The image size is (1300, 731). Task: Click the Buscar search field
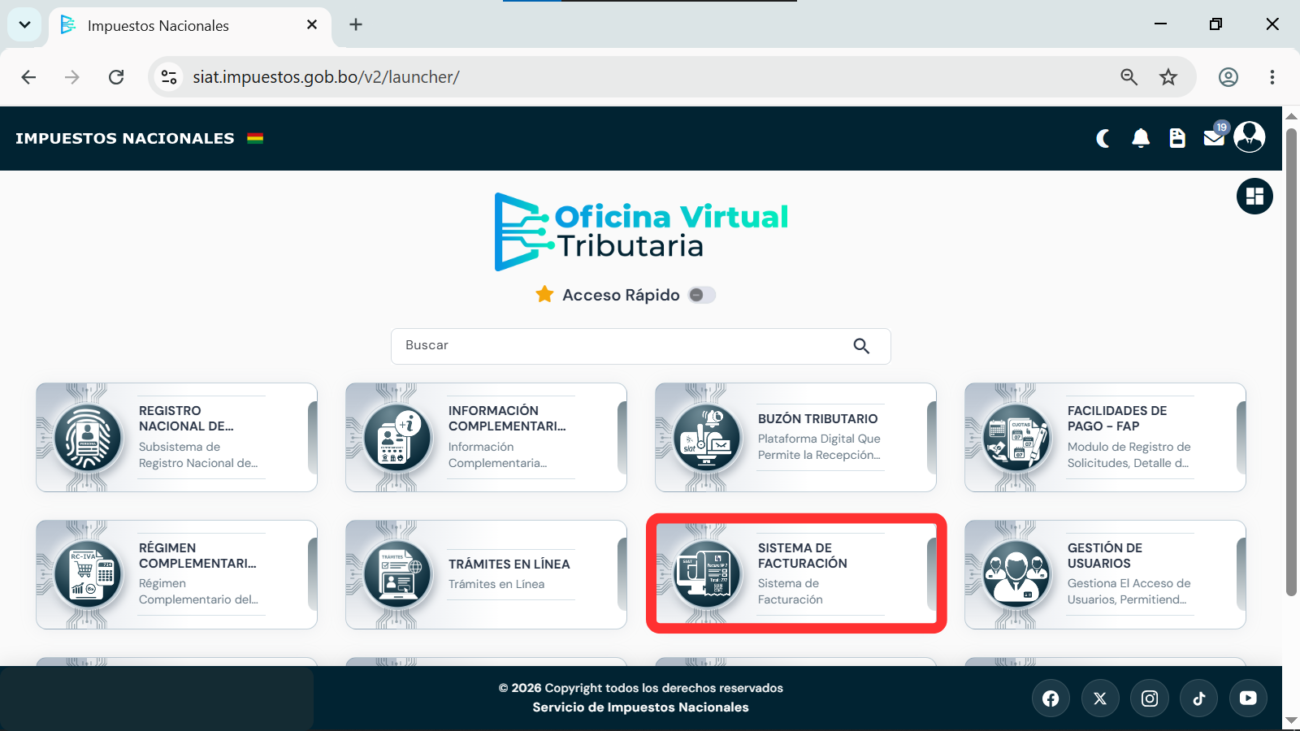(640, 346)
